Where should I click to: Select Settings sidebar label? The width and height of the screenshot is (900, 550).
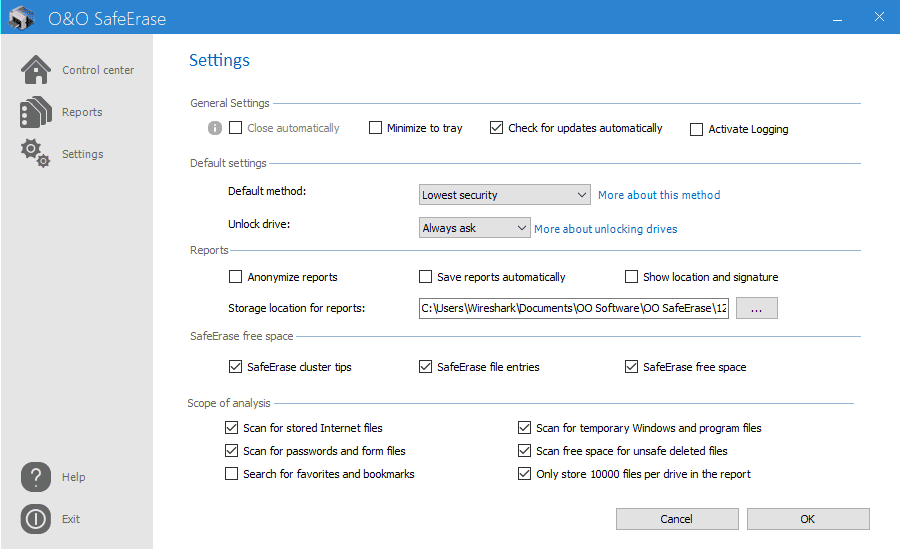pyautogui.click(x=83, y=154)
